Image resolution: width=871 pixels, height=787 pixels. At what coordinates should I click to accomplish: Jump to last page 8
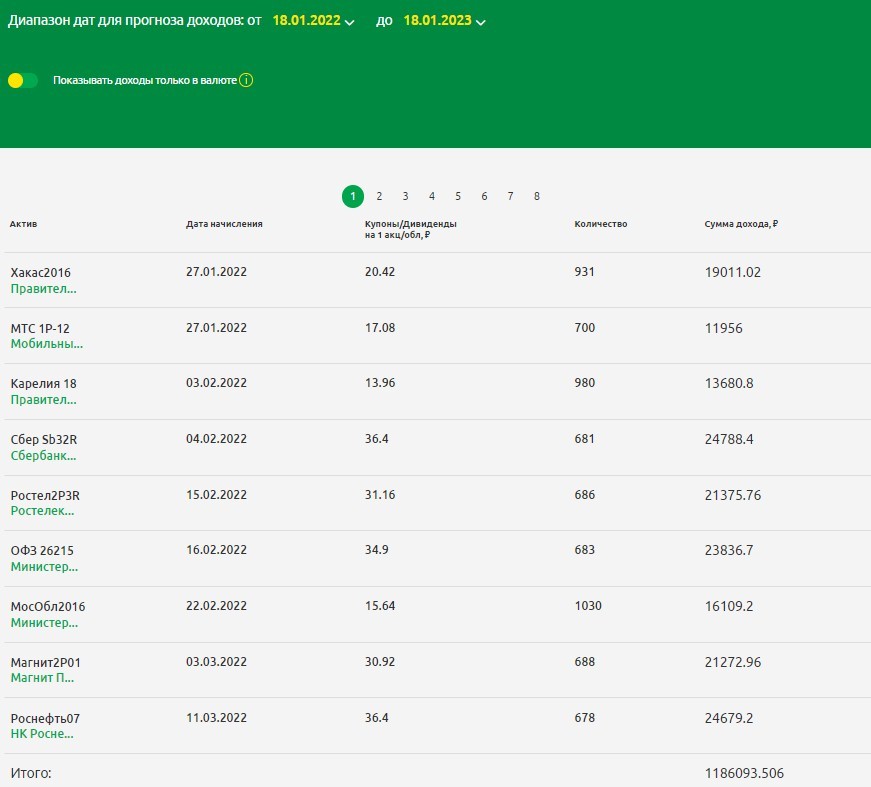click(x=537, y=196)
